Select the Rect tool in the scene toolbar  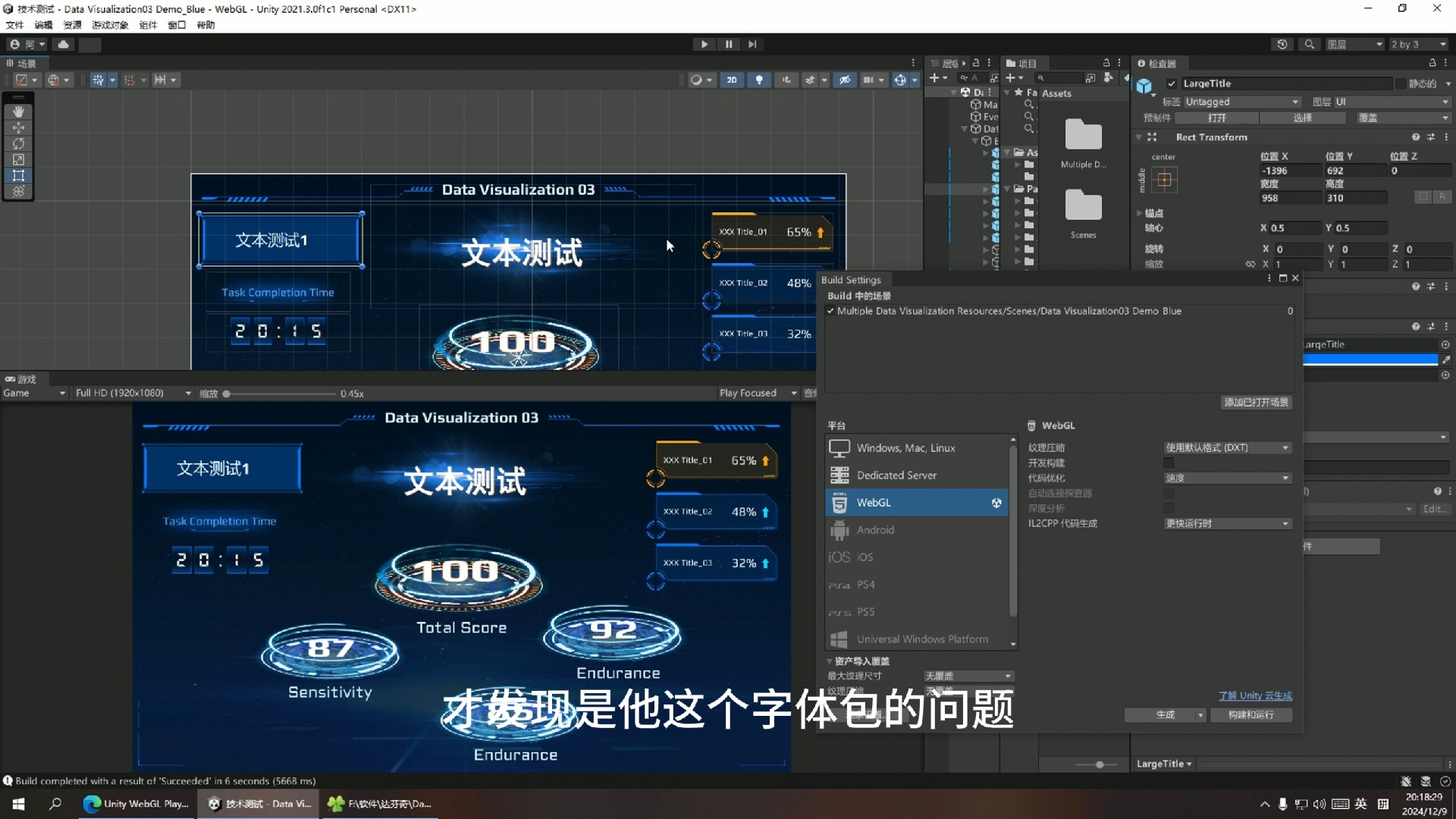18,175
